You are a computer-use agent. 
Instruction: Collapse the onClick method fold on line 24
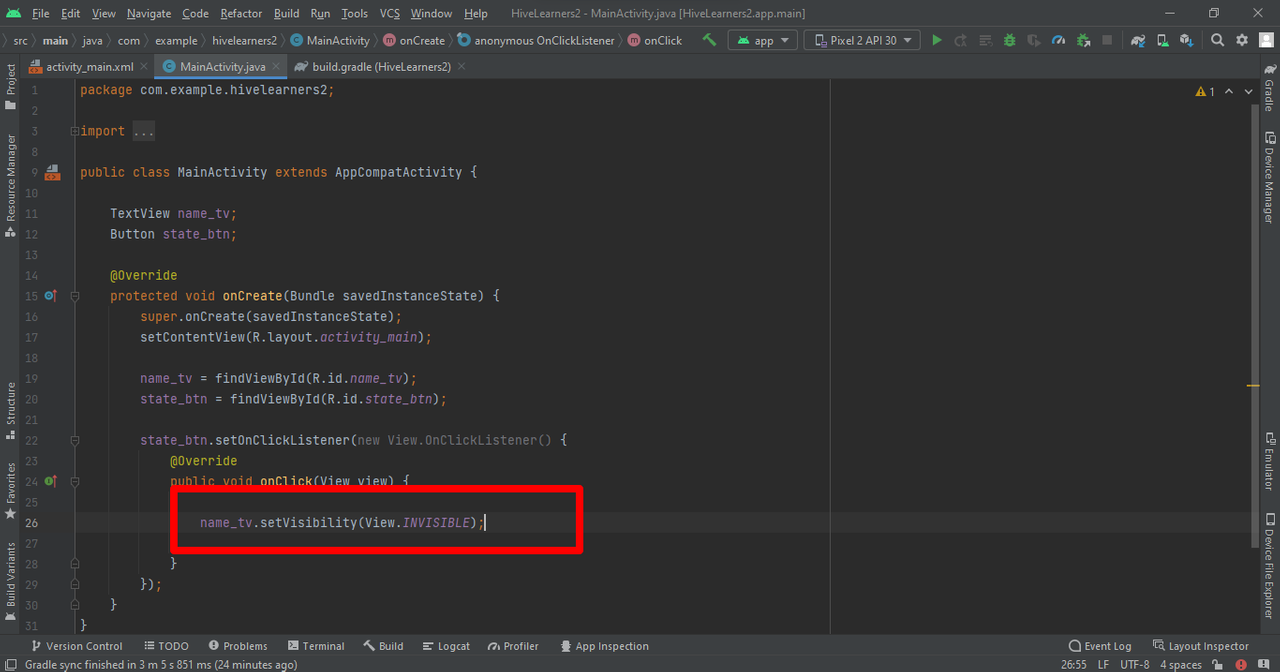(75, 481)
